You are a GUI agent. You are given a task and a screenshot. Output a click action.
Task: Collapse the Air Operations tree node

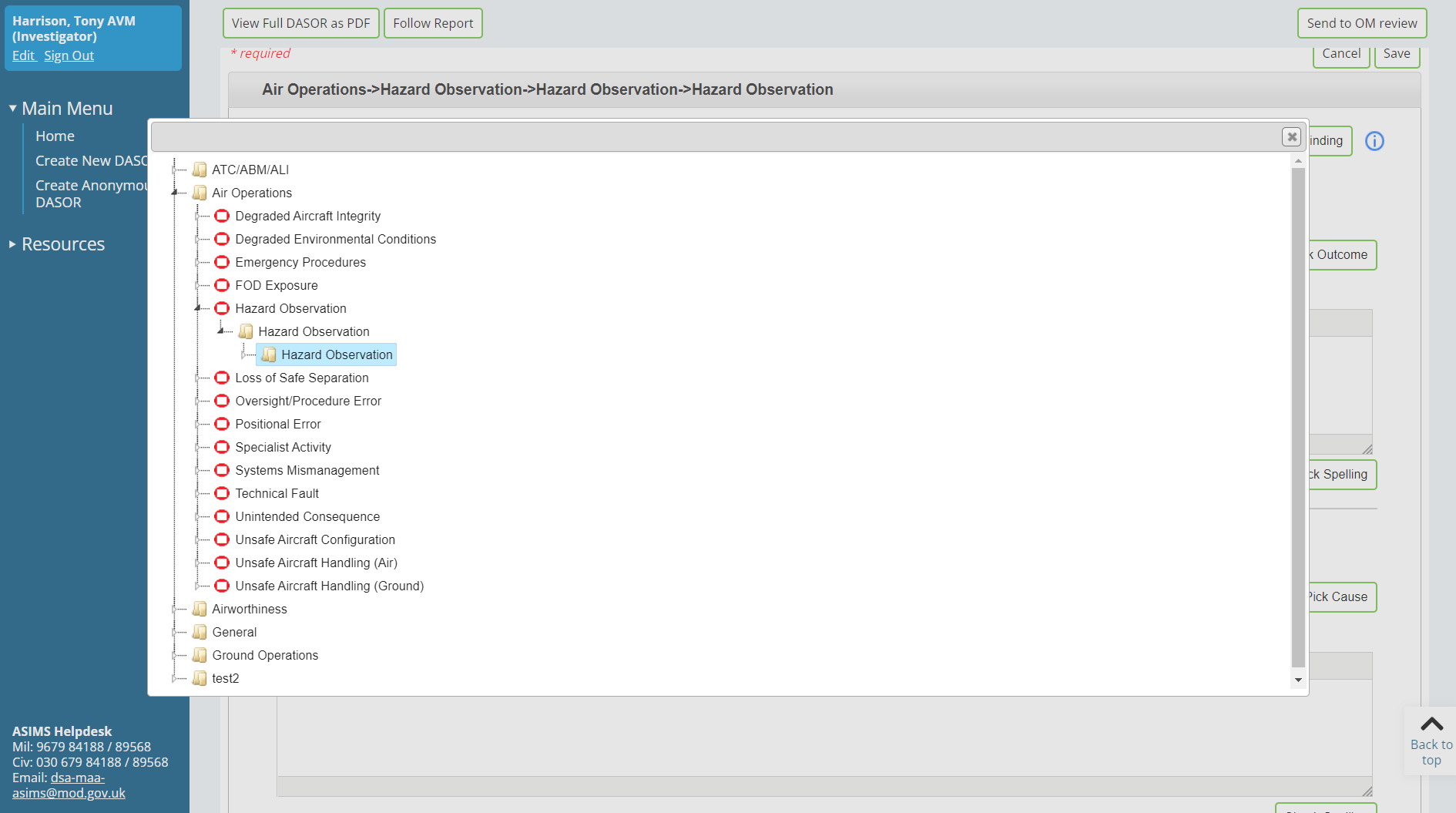point(175,193)
